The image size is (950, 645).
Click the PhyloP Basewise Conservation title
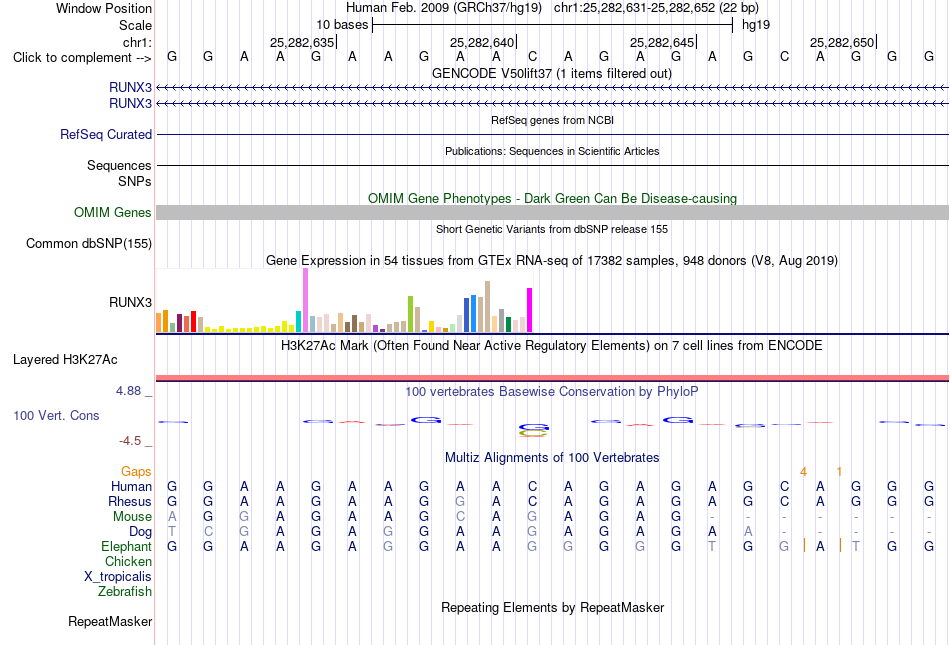pyautogui.click(x=552, y=392)
